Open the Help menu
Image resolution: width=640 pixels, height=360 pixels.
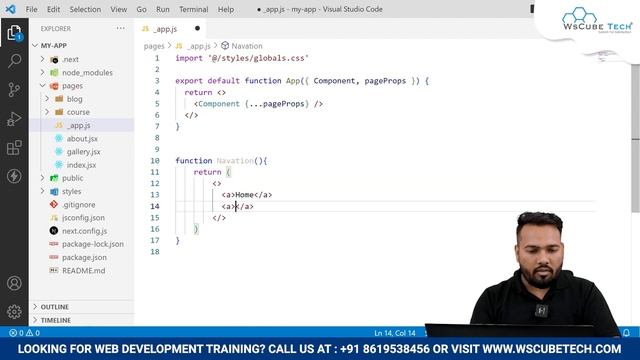pyautogui.click(x=226, y=9)
